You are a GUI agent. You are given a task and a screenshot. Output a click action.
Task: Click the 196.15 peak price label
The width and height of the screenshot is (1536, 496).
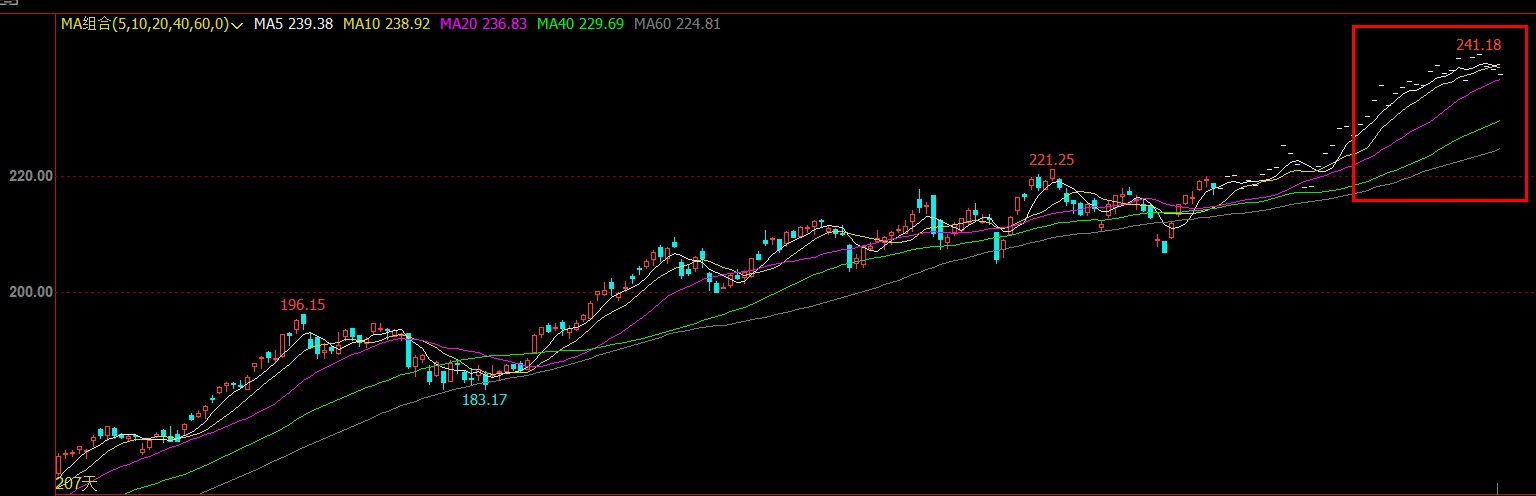coord(303,305)
